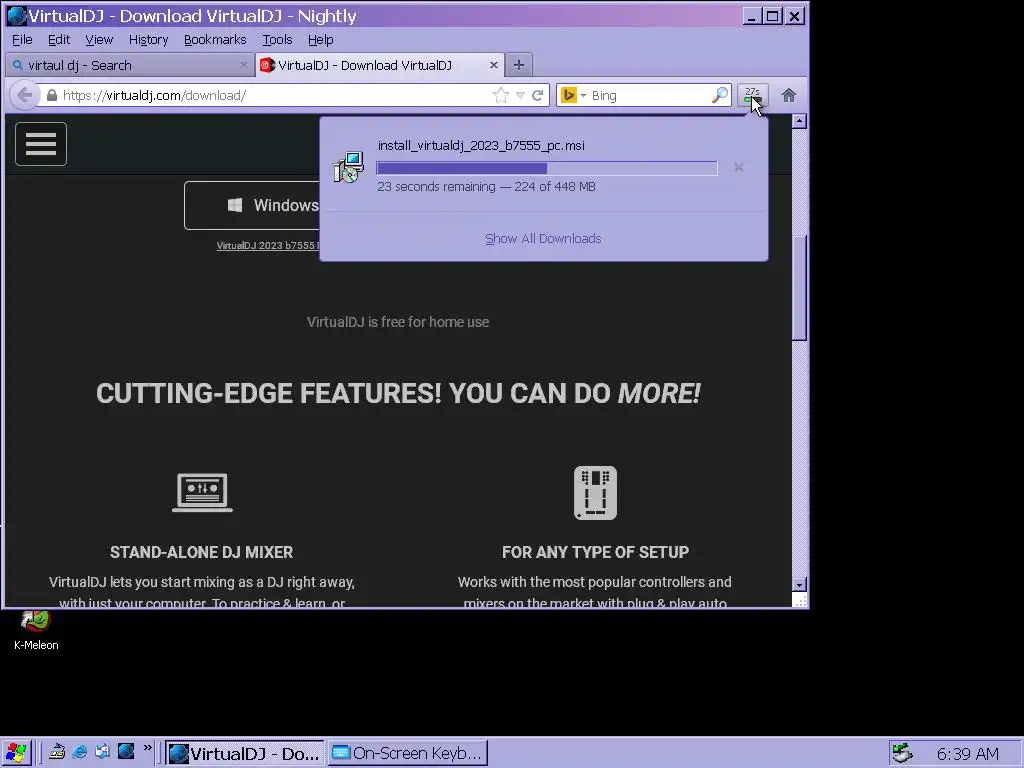The height and width of the screenshot is (768, 1024).
Task: Click the controller setup icon
Action: pyautogui.click(x=595, y=493)
